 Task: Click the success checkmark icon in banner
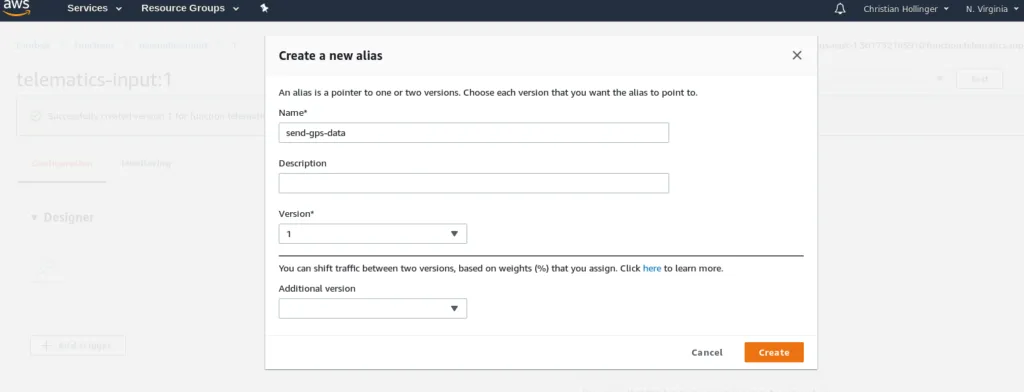[x=36, y=116]
